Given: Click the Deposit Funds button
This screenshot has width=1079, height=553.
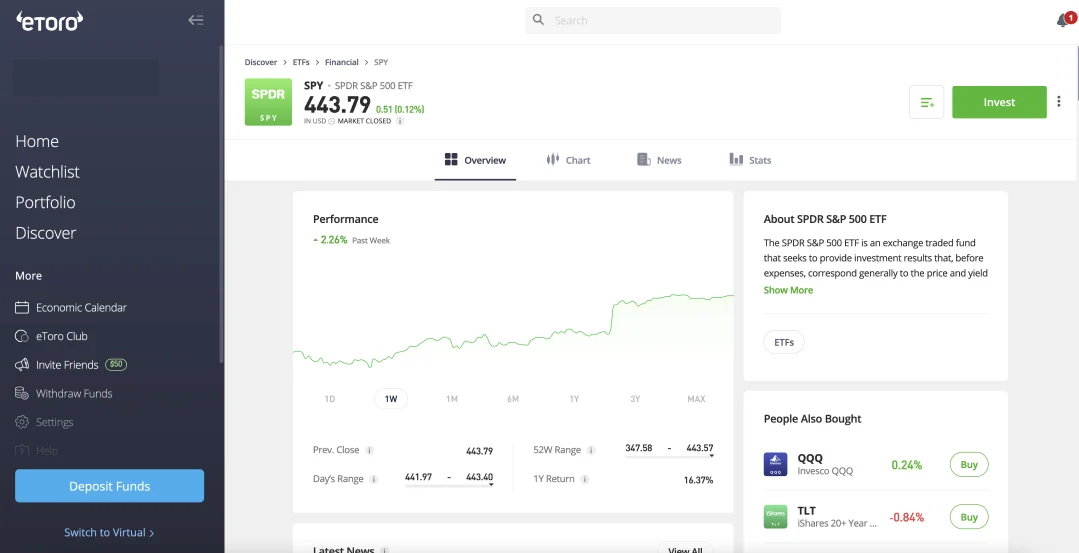Looking at the screenshot, I should 109,486.
